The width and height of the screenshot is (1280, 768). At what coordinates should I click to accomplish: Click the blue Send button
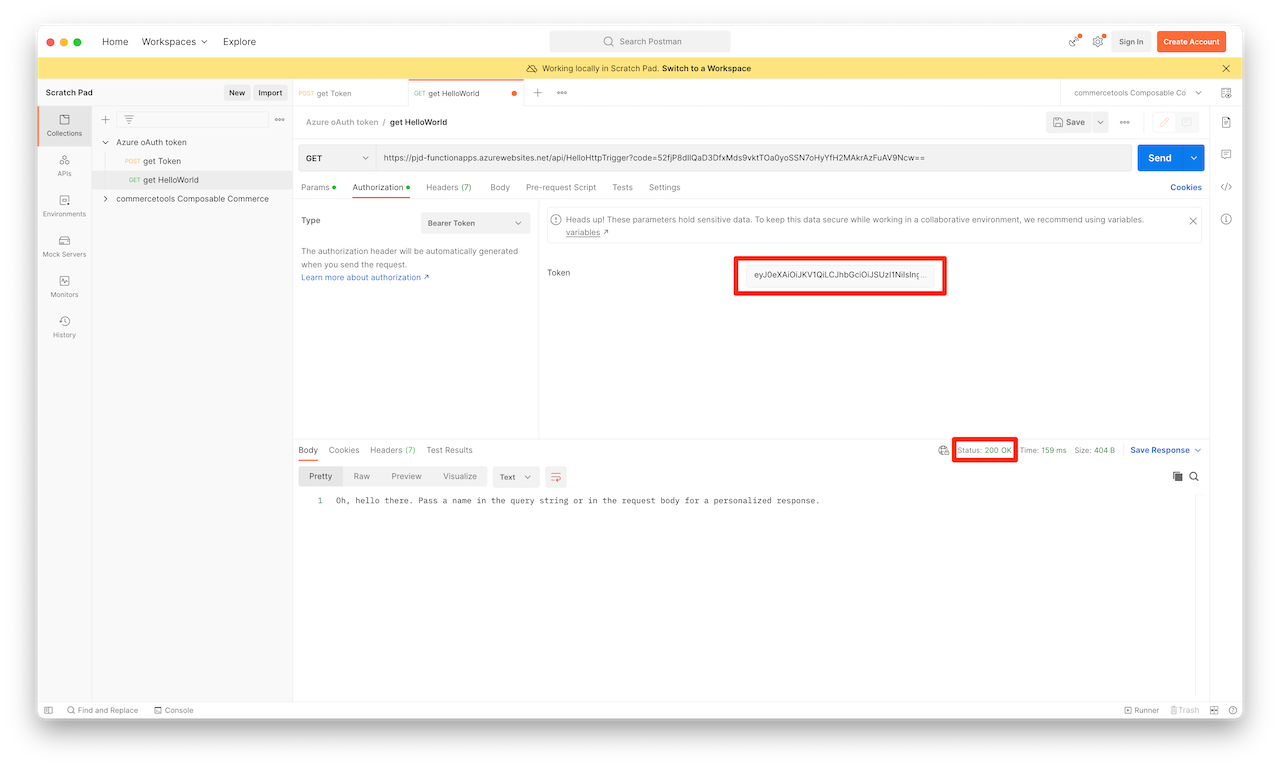1160,158
